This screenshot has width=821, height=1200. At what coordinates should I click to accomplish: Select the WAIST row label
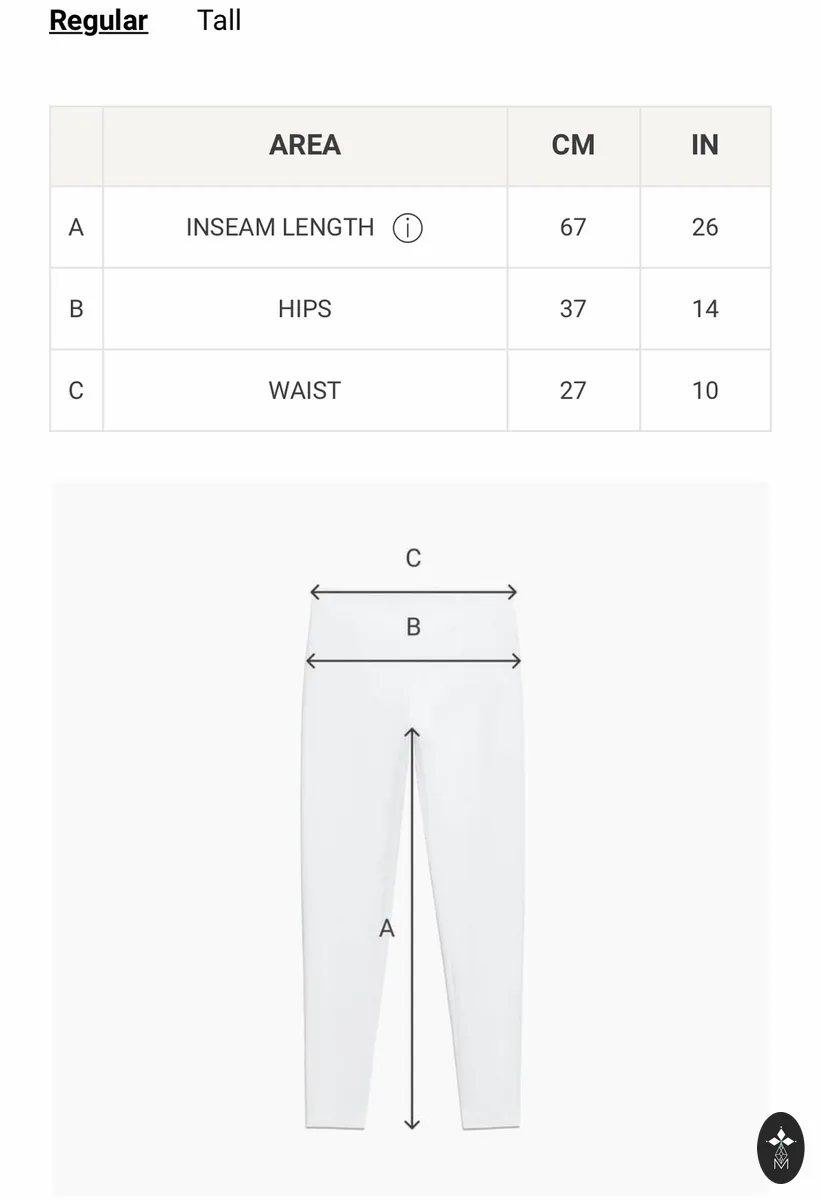point(305,390)
